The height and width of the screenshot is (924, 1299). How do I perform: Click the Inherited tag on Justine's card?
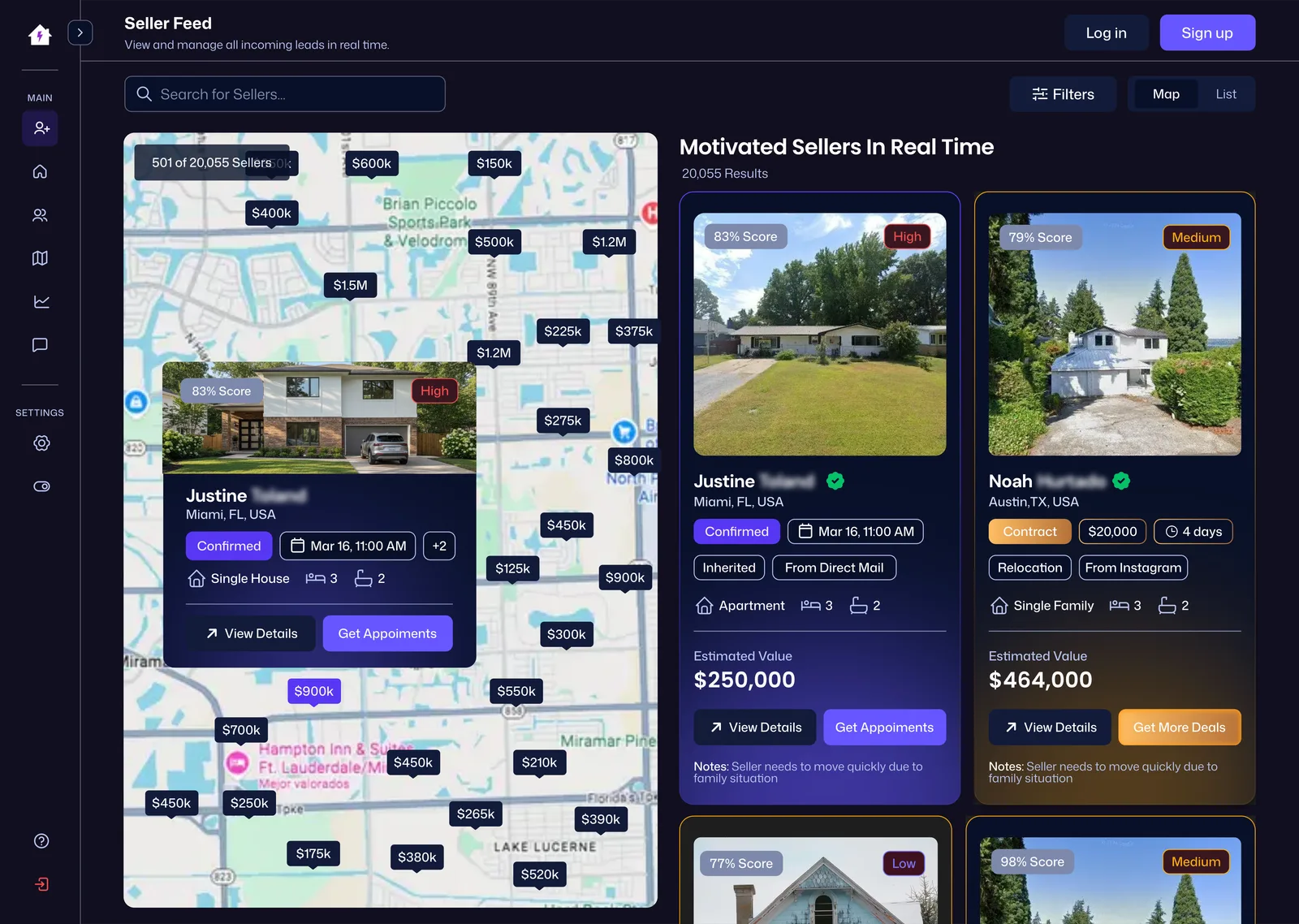[x=729, y=568]
